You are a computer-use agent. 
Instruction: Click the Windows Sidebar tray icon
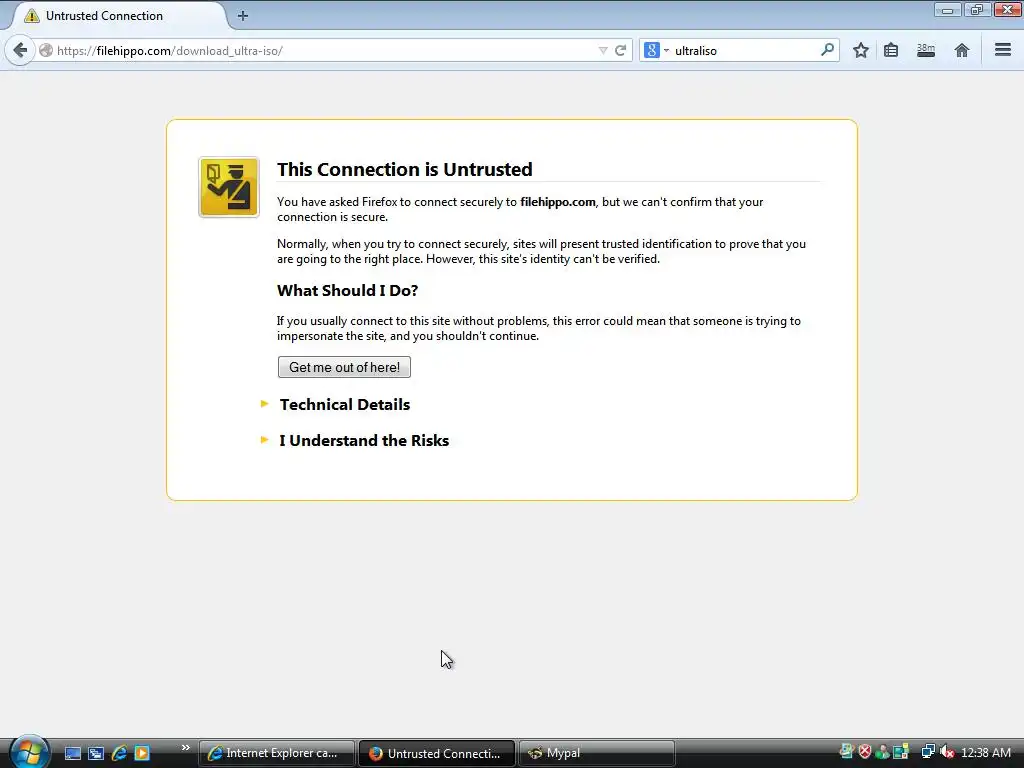tap(901, 752)
